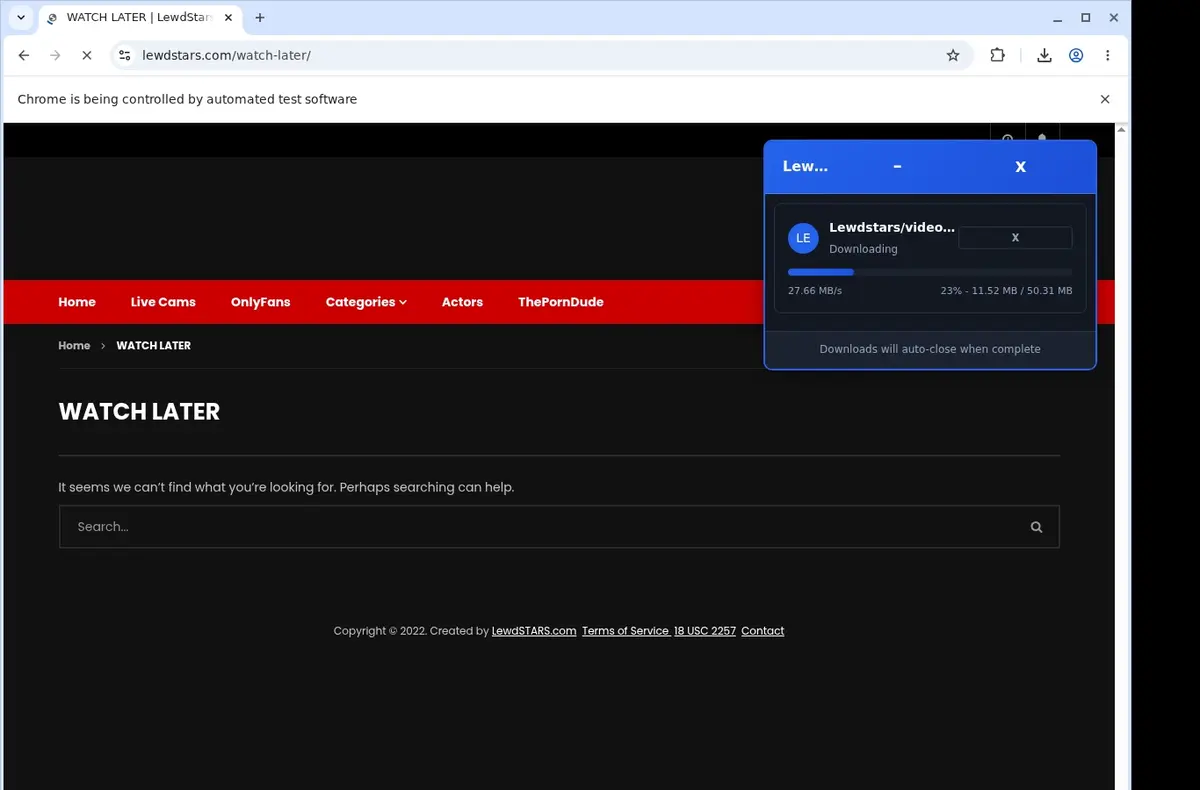Click the 23% - 11.52 MB / 50.31 MB text
The width and height of the screenshot is (1200, 790).
(x=1006, y=291)
